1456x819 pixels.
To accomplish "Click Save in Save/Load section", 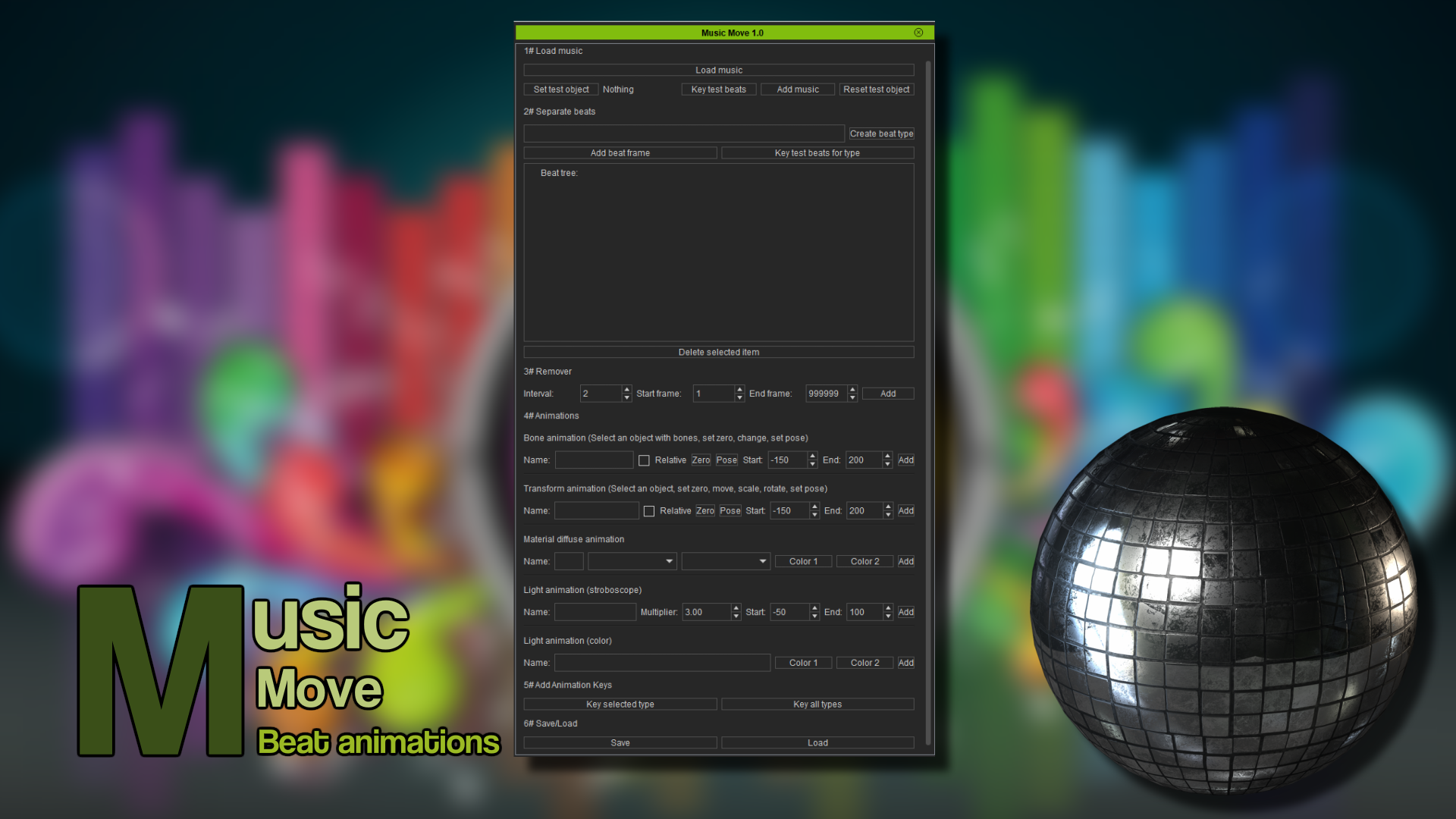I will coord(619,743).
